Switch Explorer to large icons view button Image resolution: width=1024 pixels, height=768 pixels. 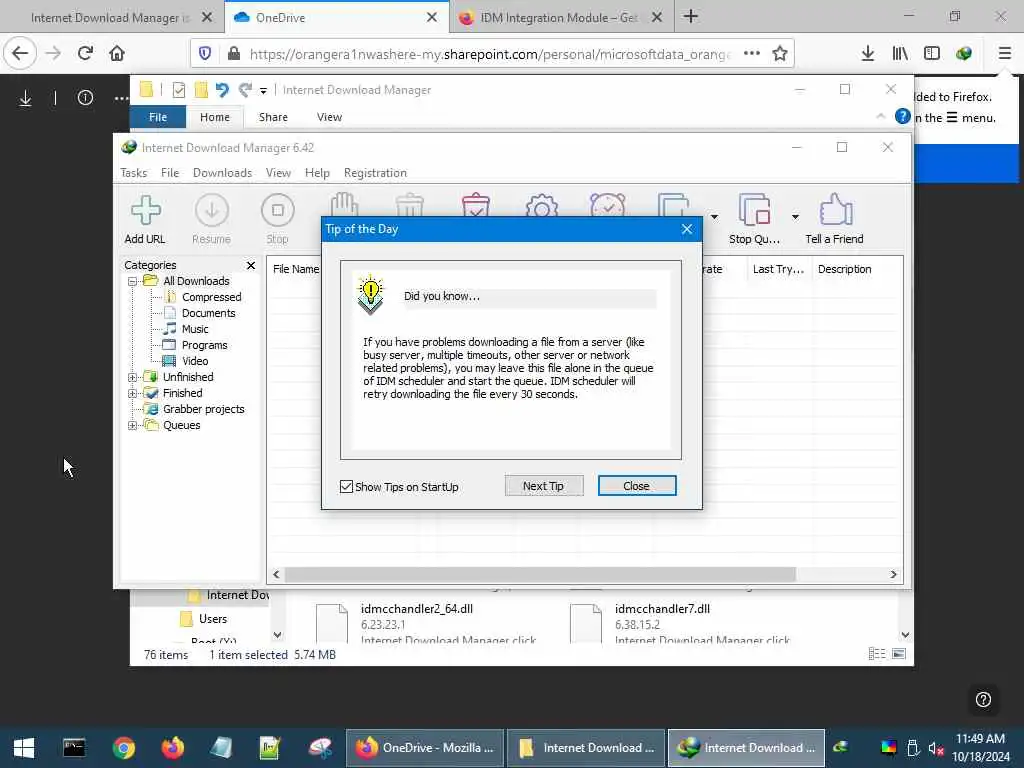click(x=899, y=654)
